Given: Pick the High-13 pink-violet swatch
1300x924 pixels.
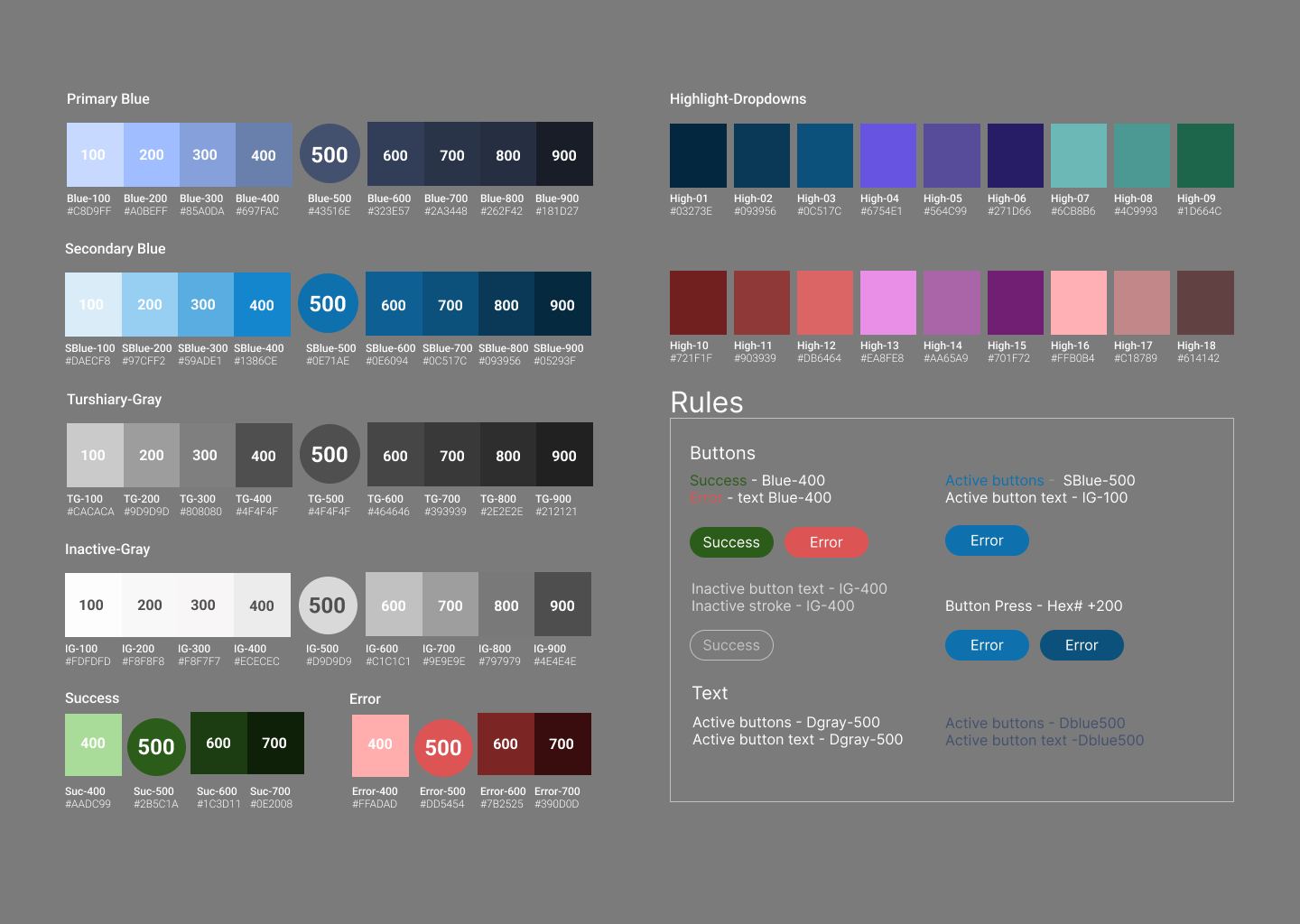Looking at the screenshot, I should [888, 302].
